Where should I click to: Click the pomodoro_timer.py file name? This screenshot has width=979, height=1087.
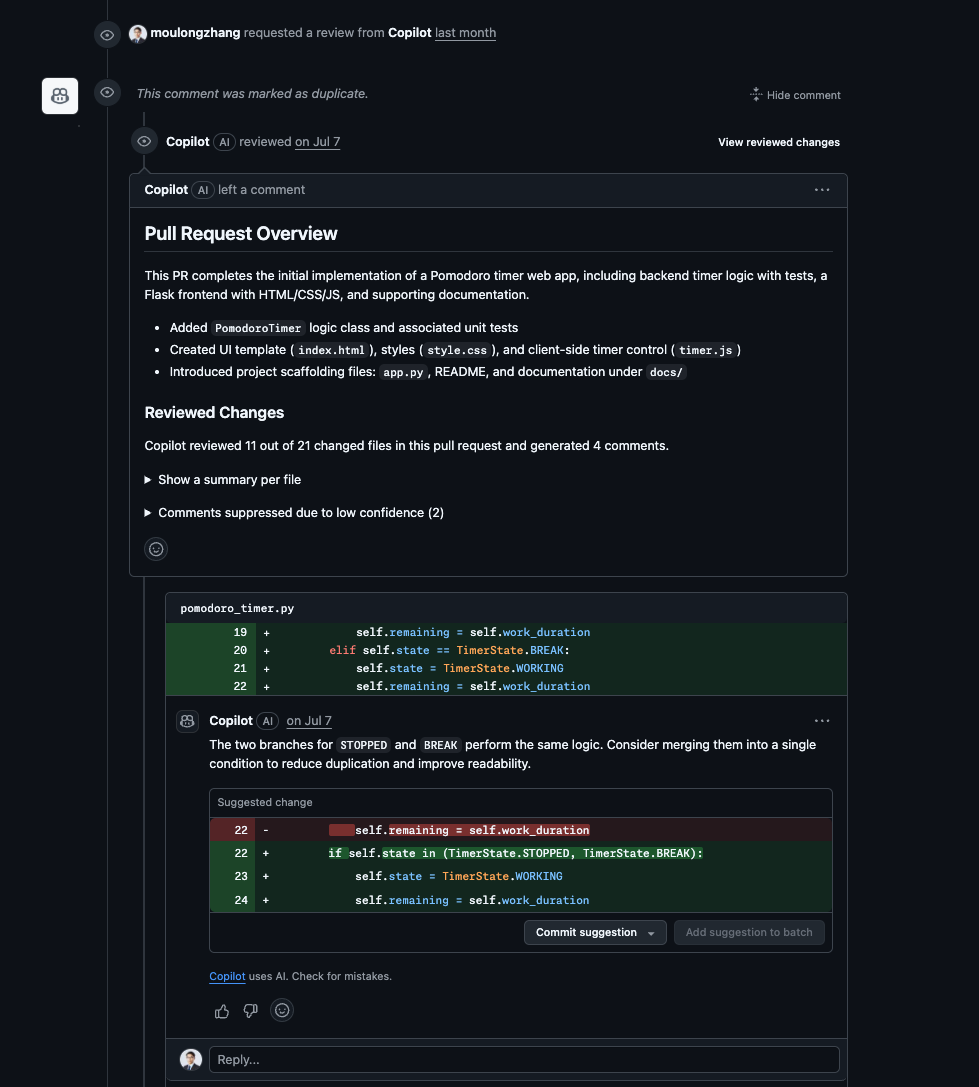point(237,608)
